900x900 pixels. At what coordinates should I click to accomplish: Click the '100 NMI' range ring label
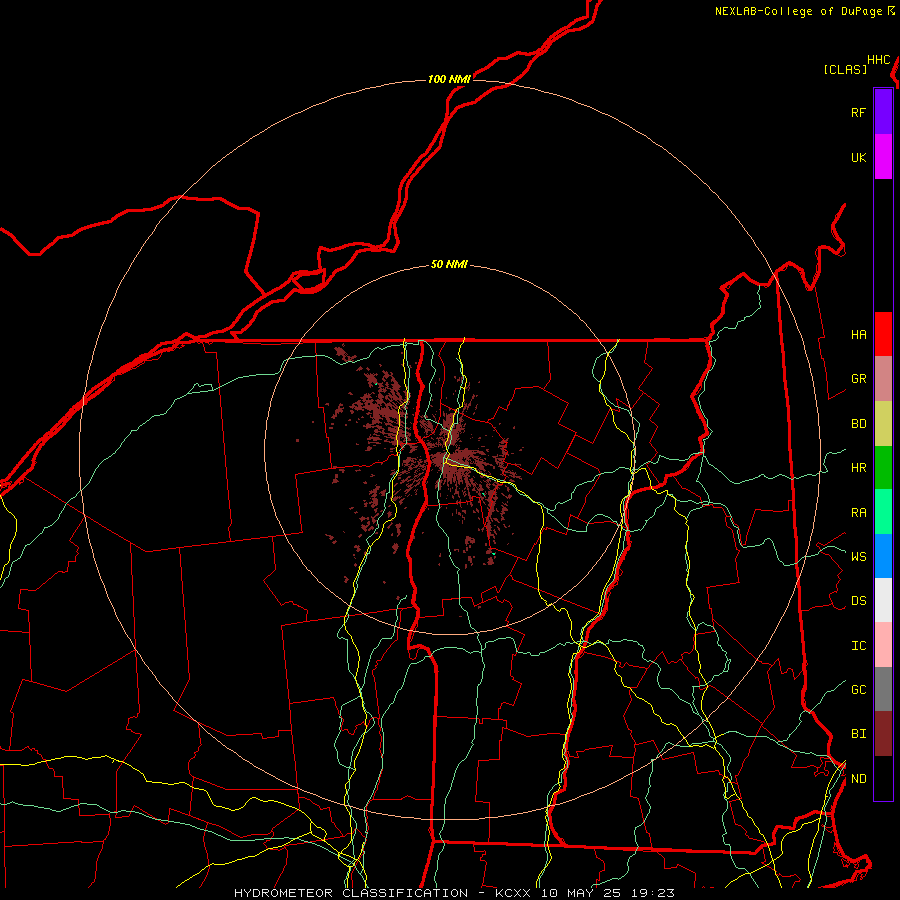tap(449, 79)
